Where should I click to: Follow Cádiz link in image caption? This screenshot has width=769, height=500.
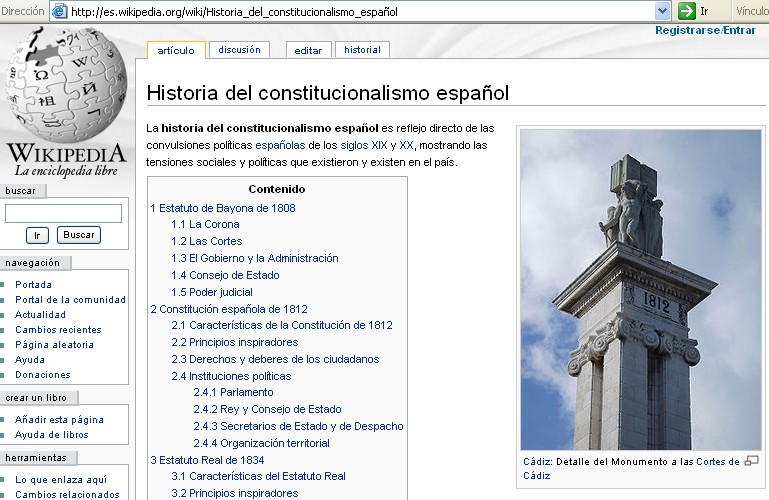(x=537, y=462)
